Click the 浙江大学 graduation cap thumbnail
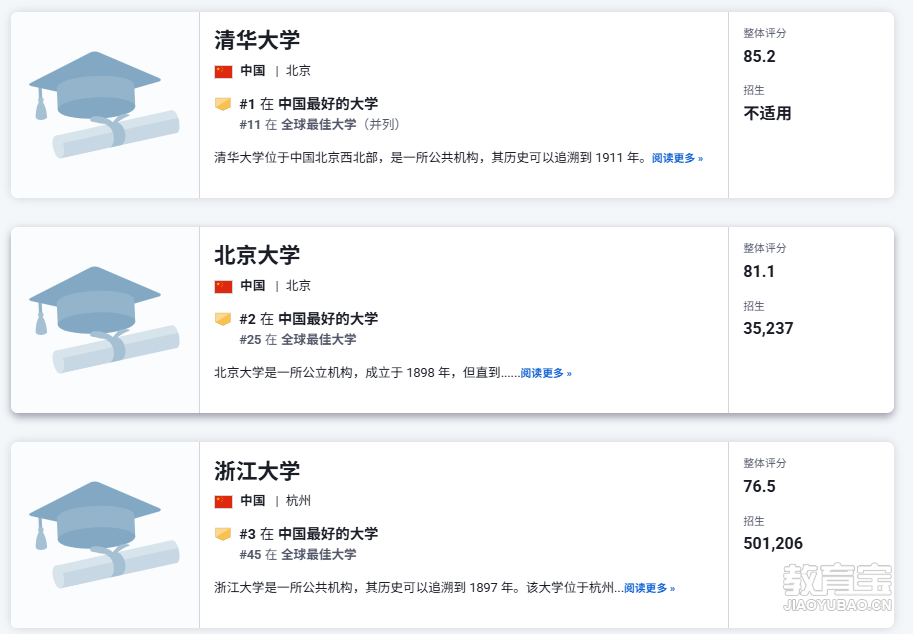Viewport: 913px width, 634px height. pyautogui.click(x=104, y=534)
